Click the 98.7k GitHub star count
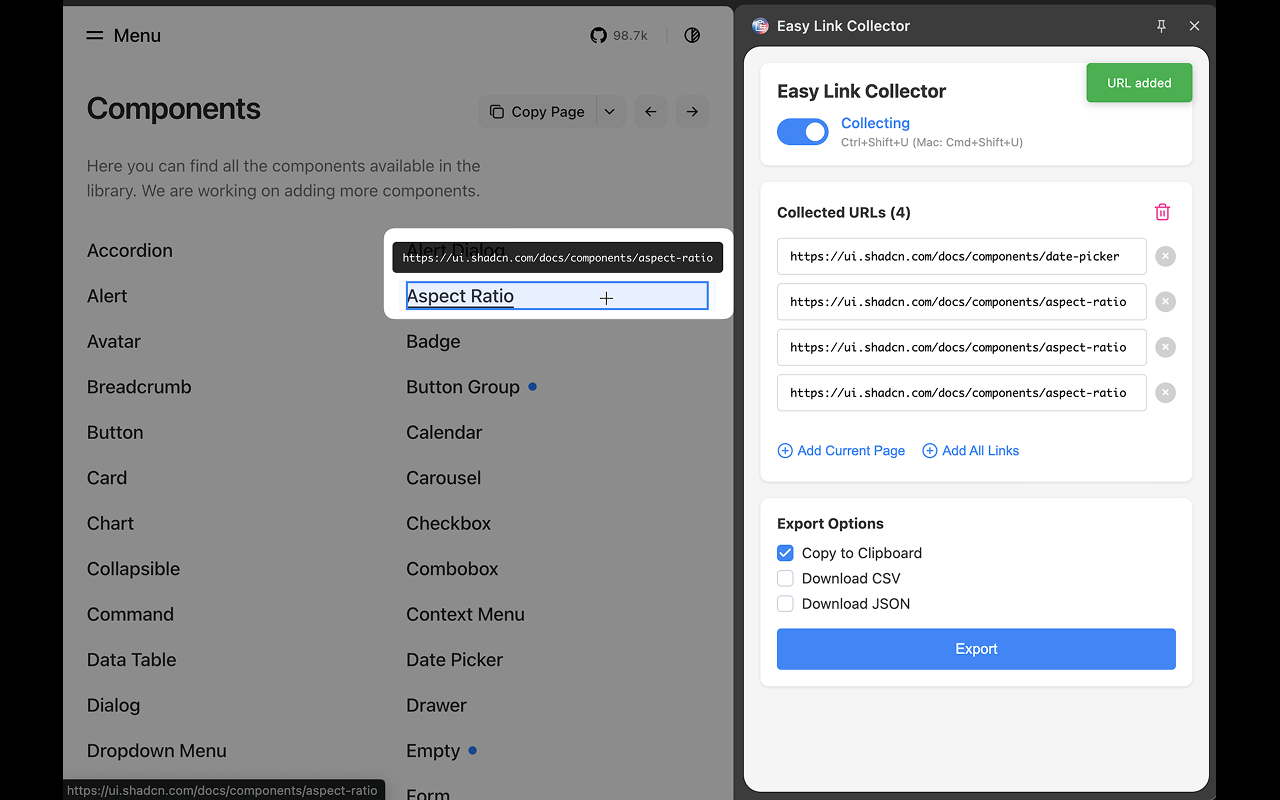 click(630, 36)
